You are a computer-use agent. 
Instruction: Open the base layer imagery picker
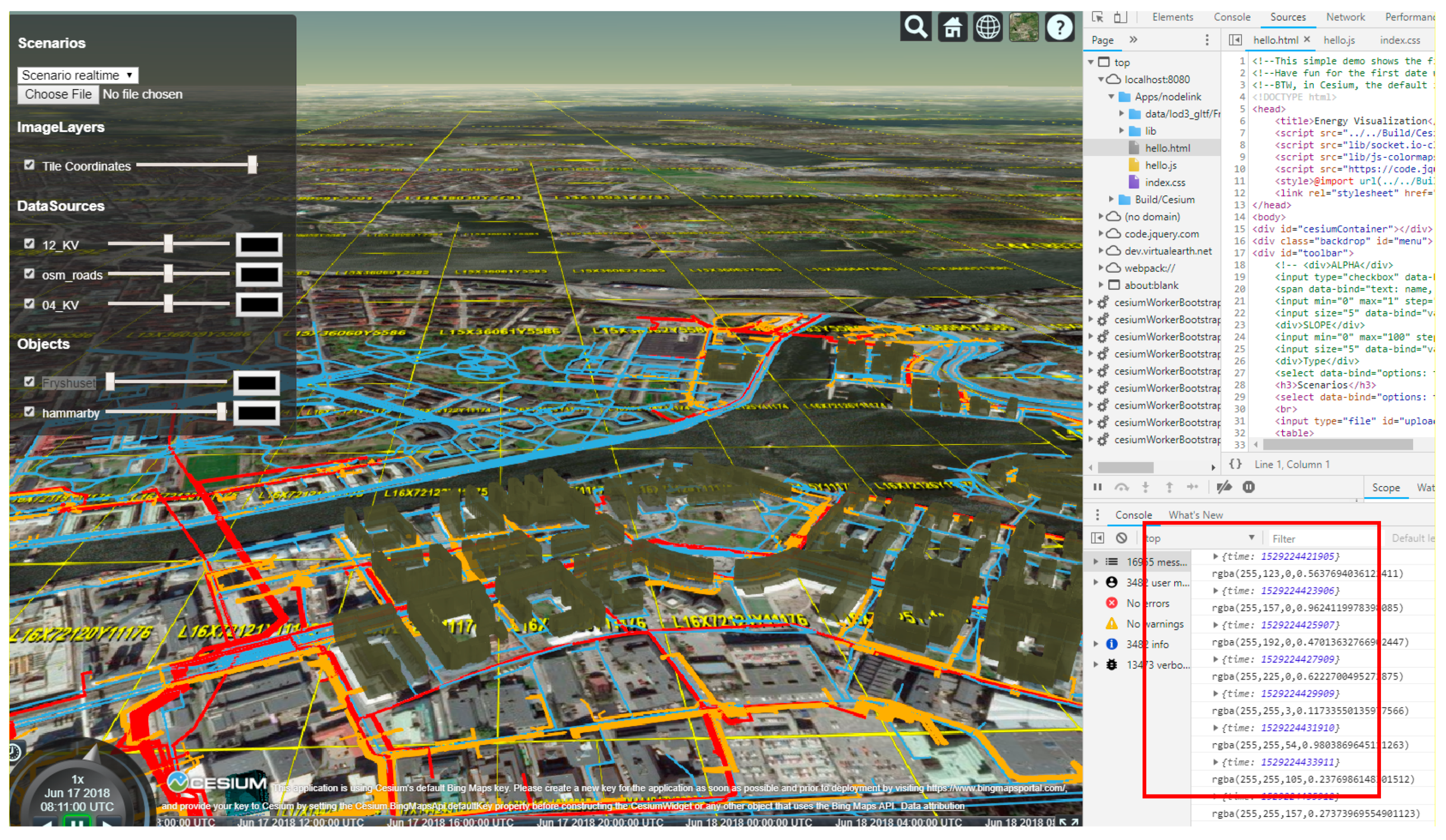(x=1024, y=27)
